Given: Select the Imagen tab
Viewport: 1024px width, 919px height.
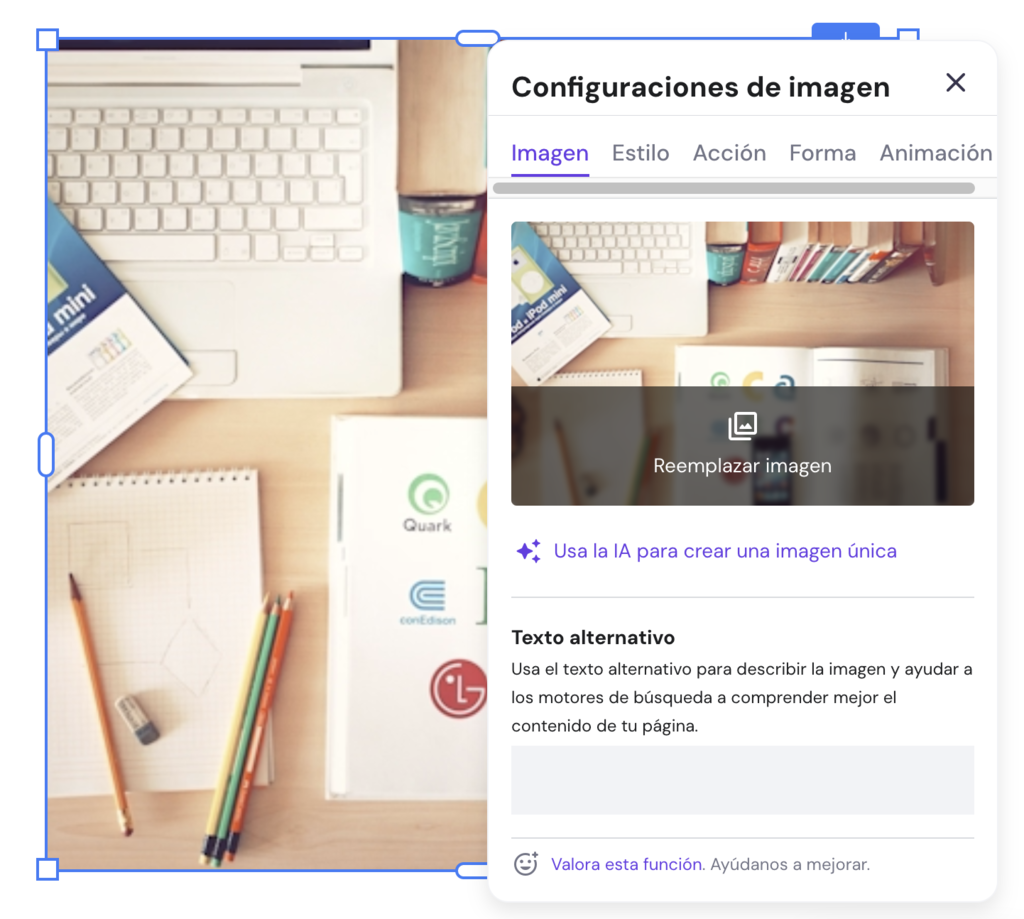Looking at the screenshot, I should (x=549, y=152).
